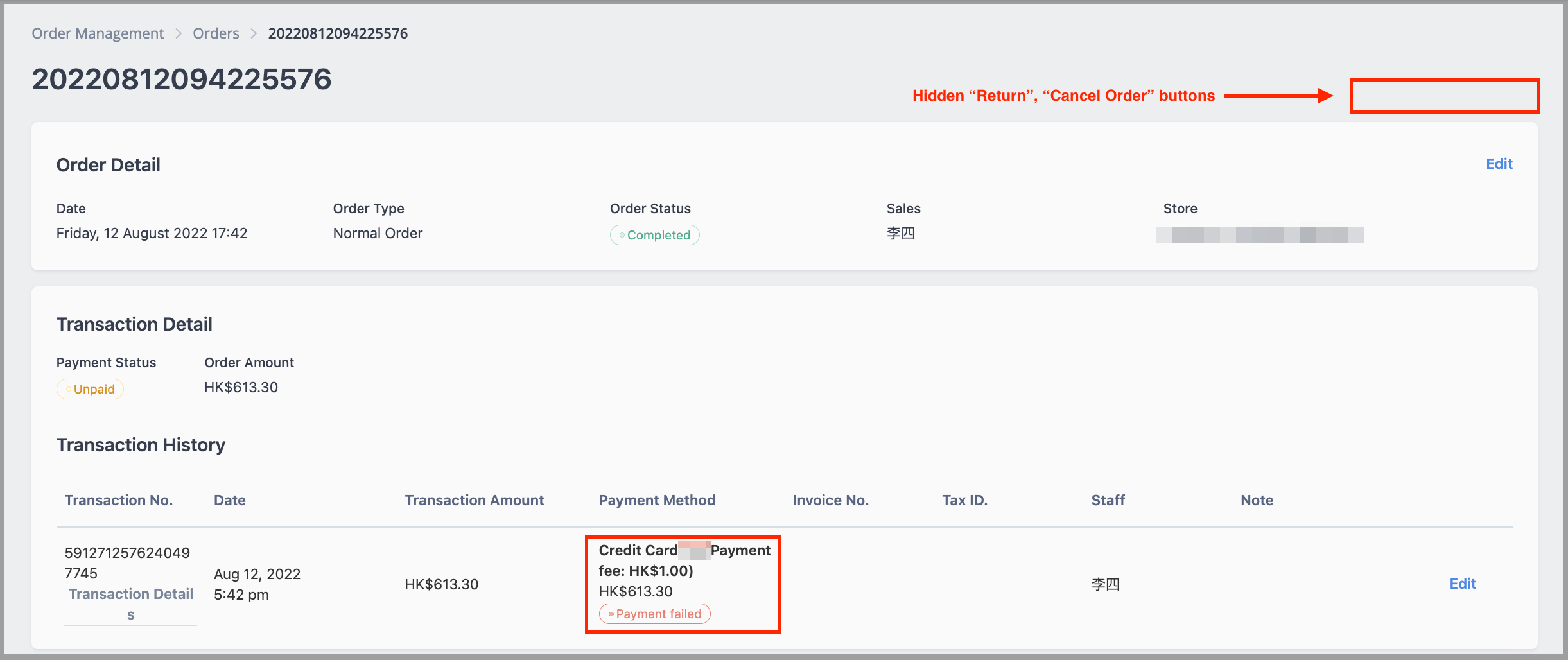Select the blurred Store value

pyautogui.click(x=1260, y=234)
